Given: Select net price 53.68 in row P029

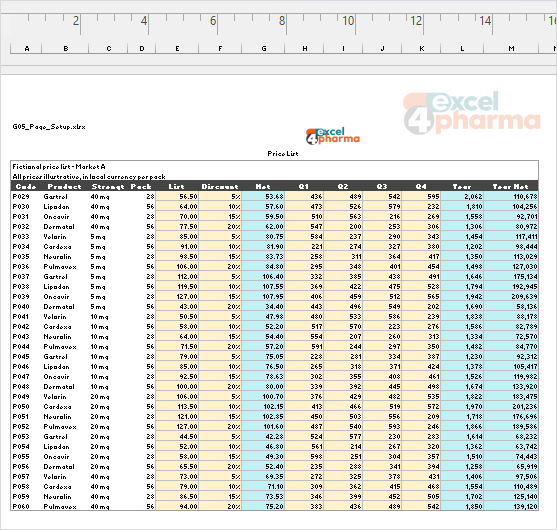Looking at the screenshot, I should point(263,196).
